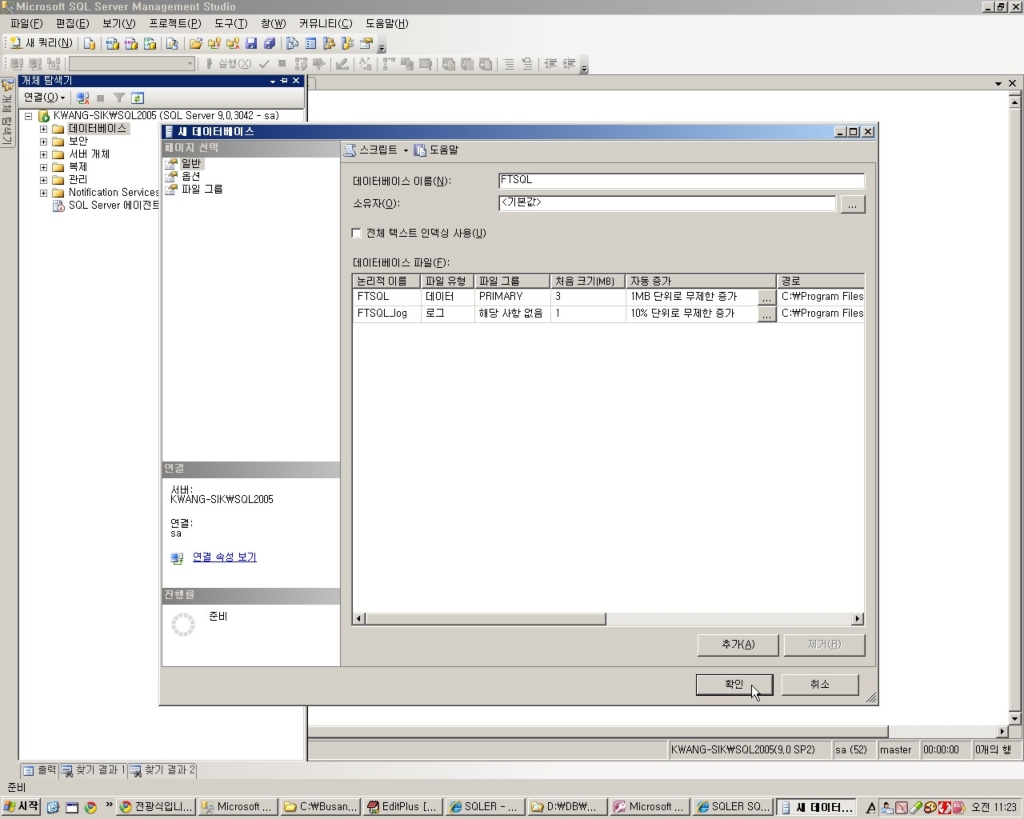This screenshot has width=1024, height=819.
Task: Open the Summary window toolbar icon
Action: [x=311, y=44]
